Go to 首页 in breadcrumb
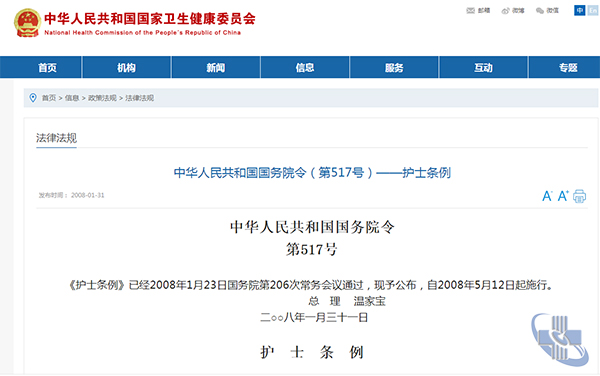Image resolution: width=600 pixels, height=376 pixels. [49, 98]
